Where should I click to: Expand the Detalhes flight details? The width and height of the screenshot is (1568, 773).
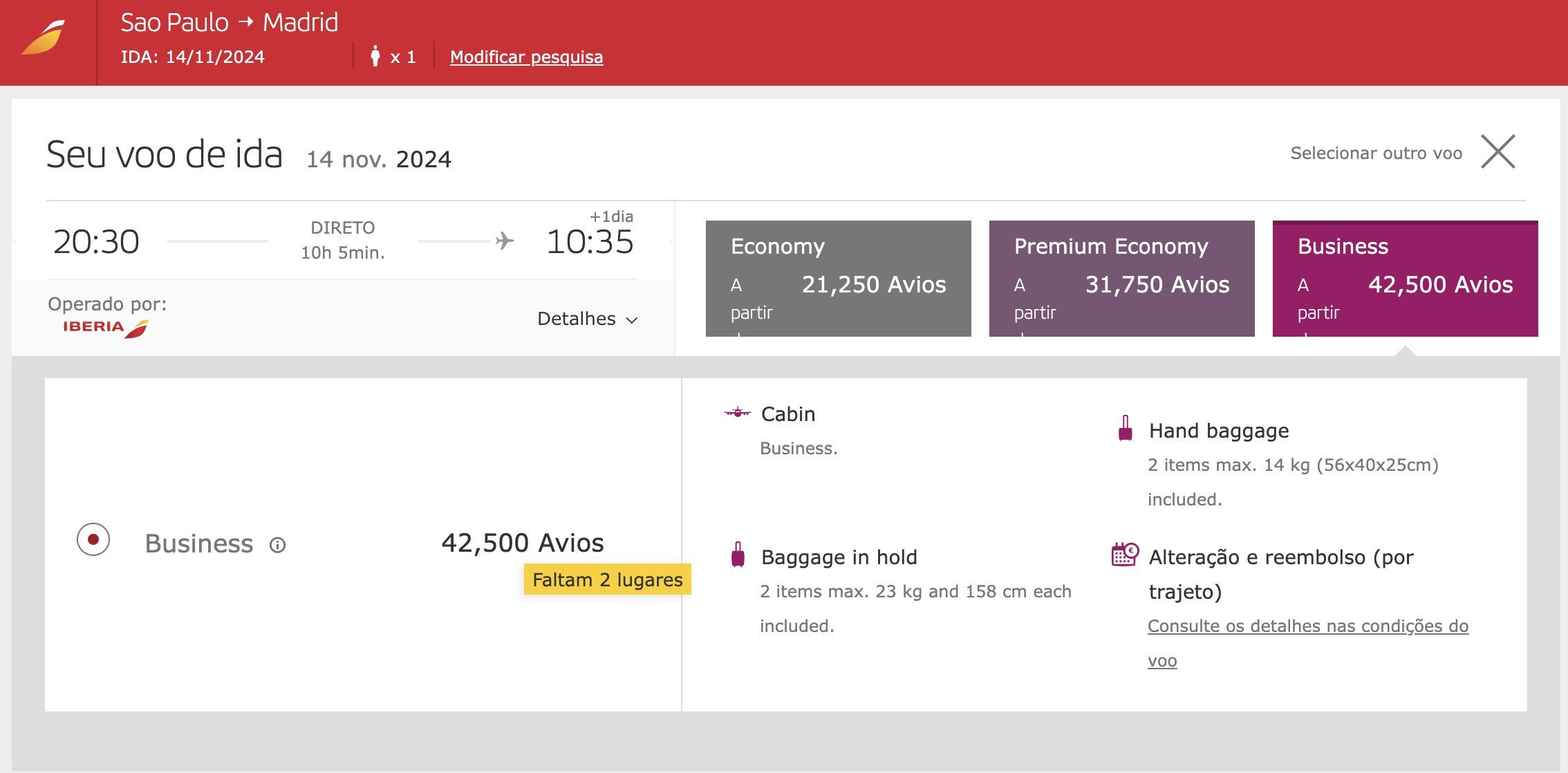[587, 319]
